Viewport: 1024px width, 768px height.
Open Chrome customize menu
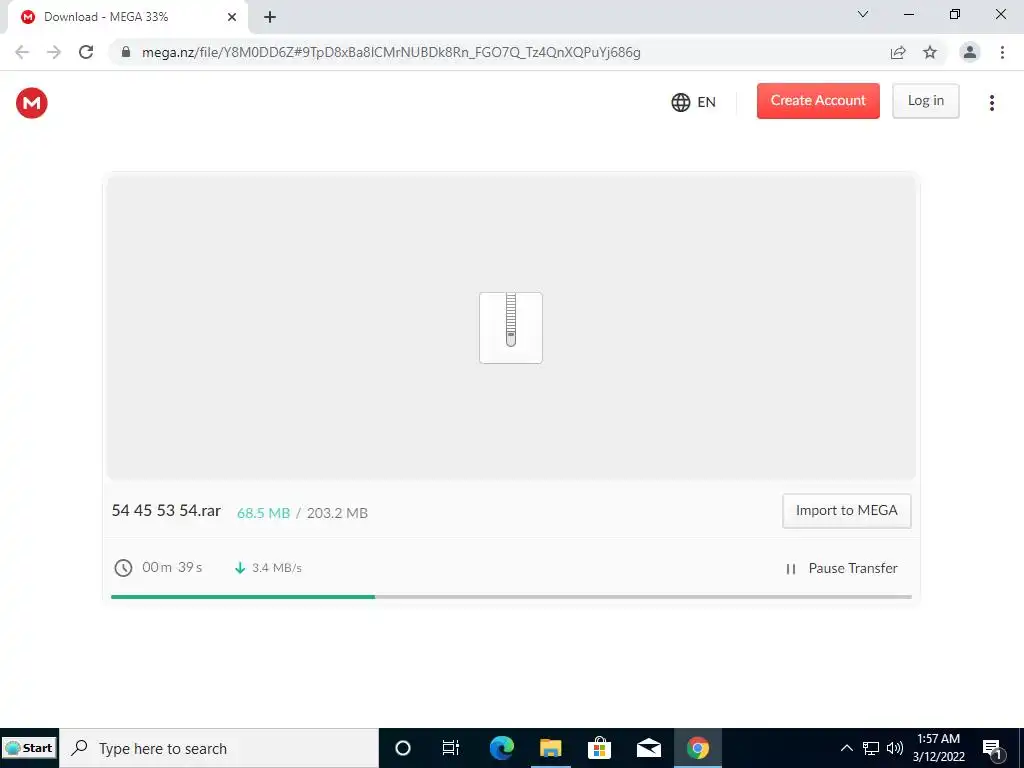[1002, 52]
